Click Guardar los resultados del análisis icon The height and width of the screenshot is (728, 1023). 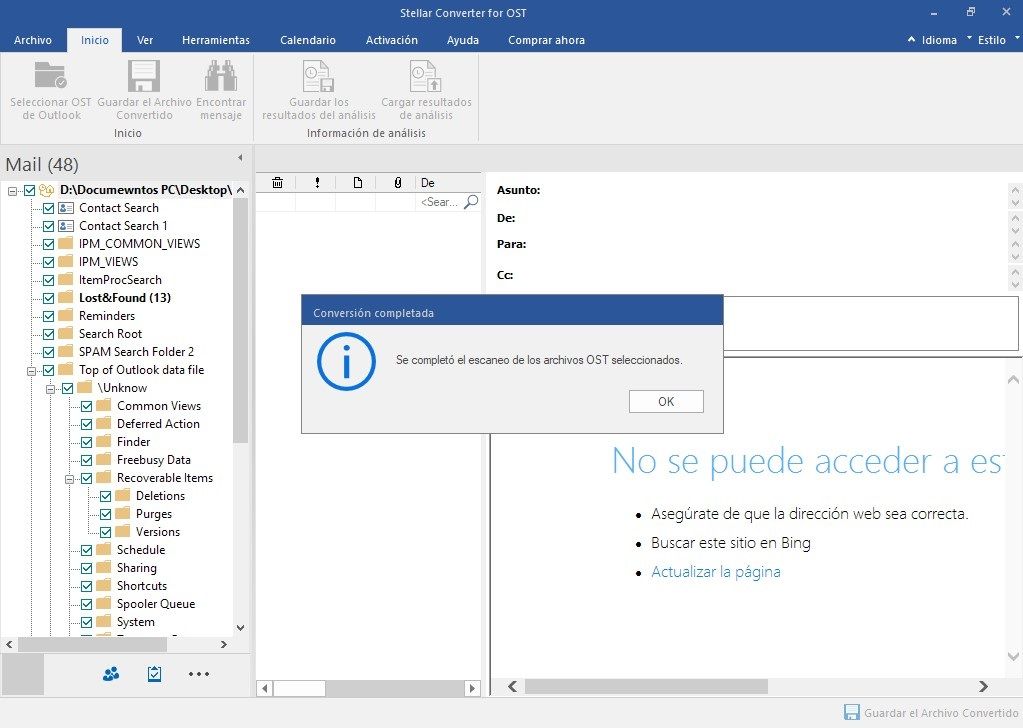point(318,76)
